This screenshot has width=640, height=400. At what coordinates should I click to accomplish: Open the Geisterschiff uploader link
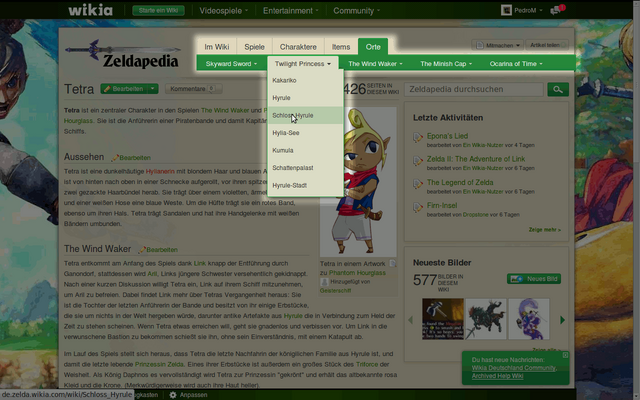pos(335,291)
